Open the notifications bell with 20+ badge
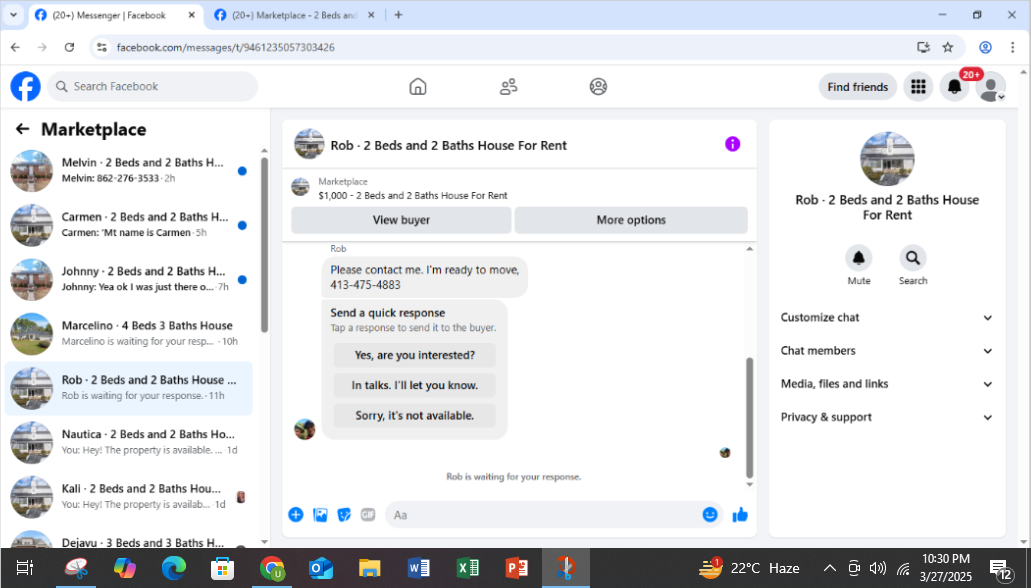 coord(954,87)
